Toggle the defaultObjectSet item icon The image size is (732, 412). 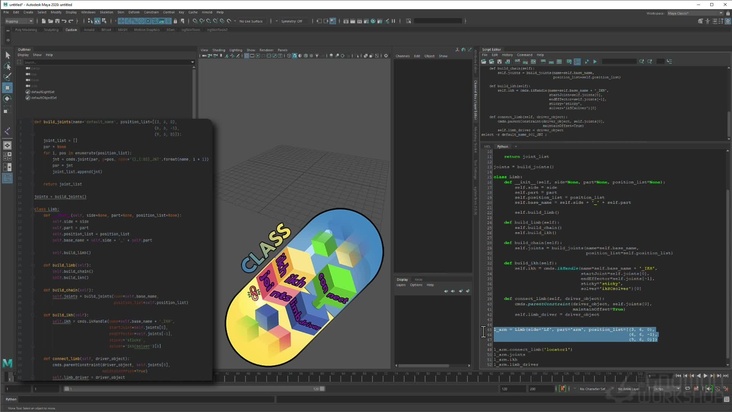30,98
